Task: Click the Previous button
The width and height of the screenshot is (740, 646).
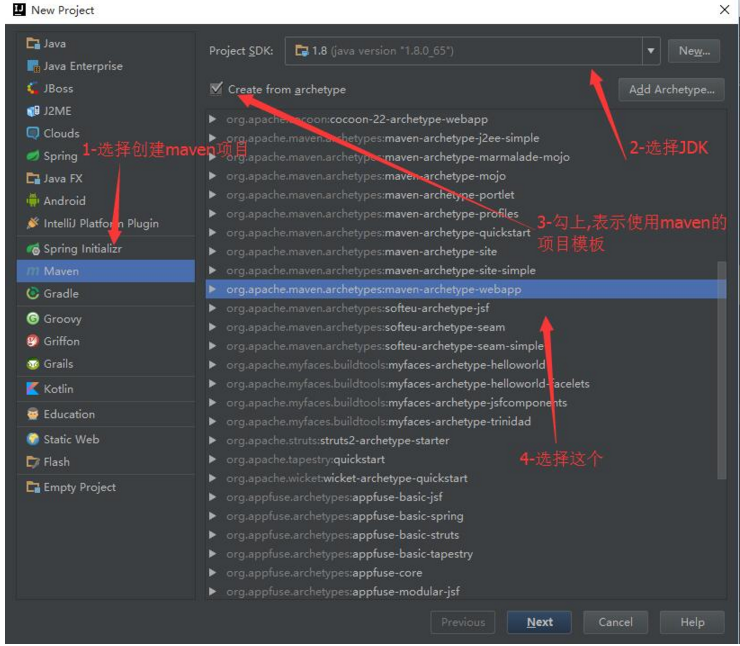Action: [x=463, y=622]
